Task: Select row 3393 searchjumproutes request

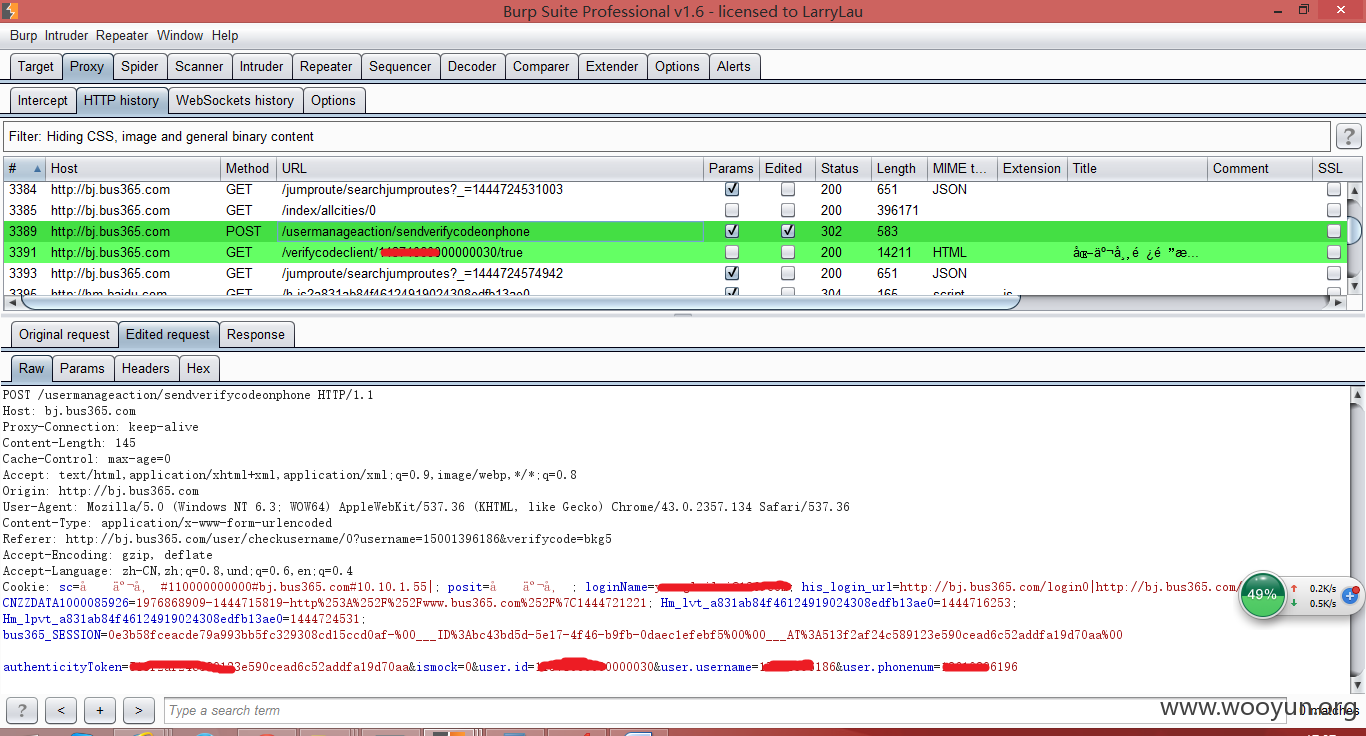Action: click(x=675, y=273)
